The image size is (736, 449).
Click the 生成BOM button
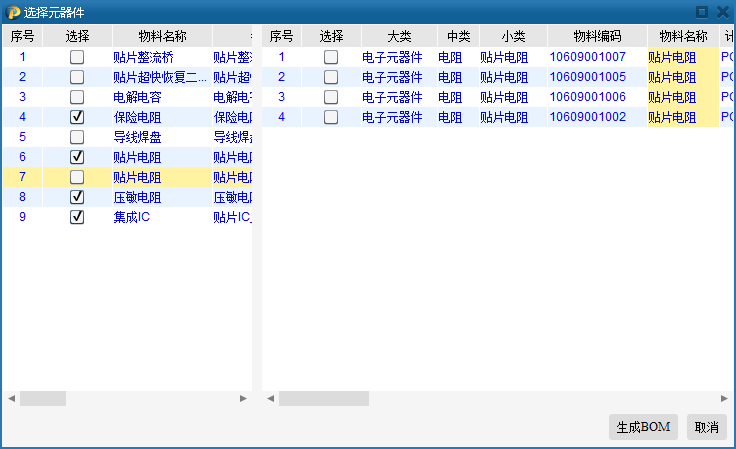643,427
